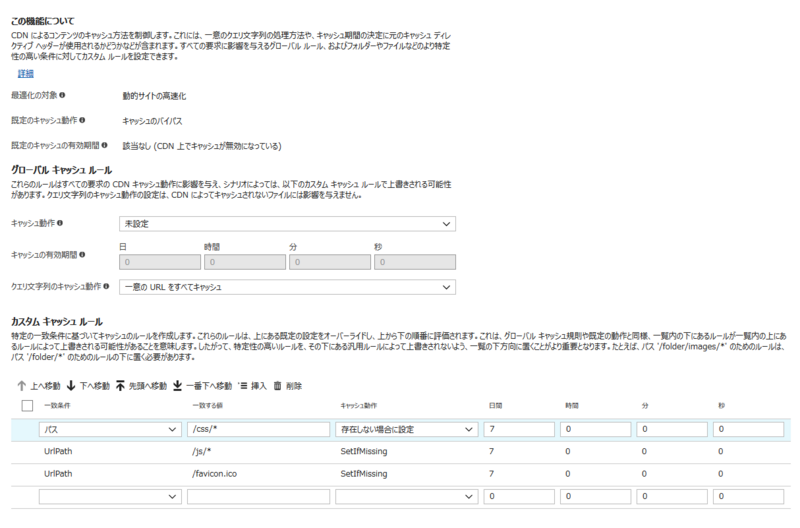The width and height of the screenshot is (800, 528).
Task: Select the /js/* rule row
Action: click(x=401, y=452)
